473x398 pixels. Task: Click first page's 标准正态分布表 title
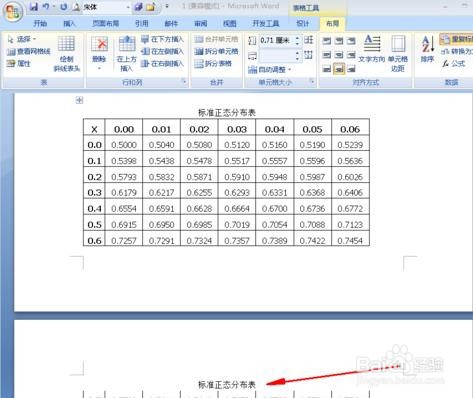pyautogui.click(x=227, y=113)
